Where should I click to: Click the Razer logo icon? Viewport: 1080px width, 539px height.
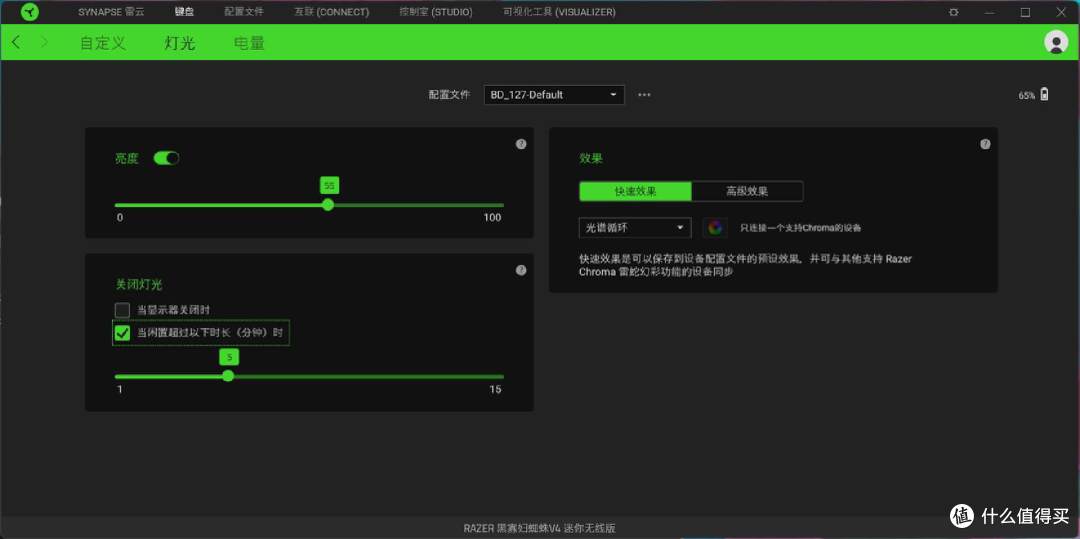click(30, 12)
